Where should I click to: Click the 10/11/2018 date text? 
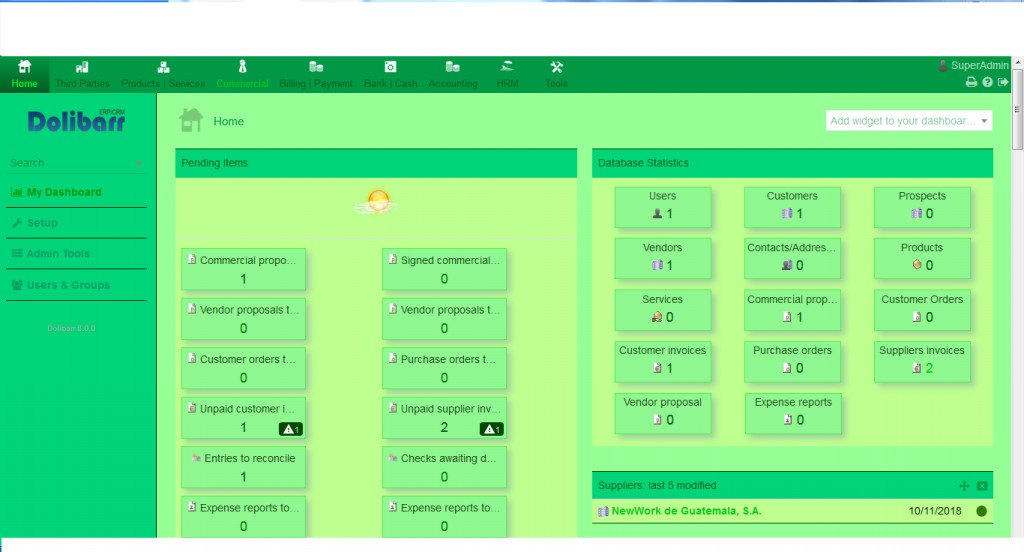pyautogui.click(x=935, y=511)
